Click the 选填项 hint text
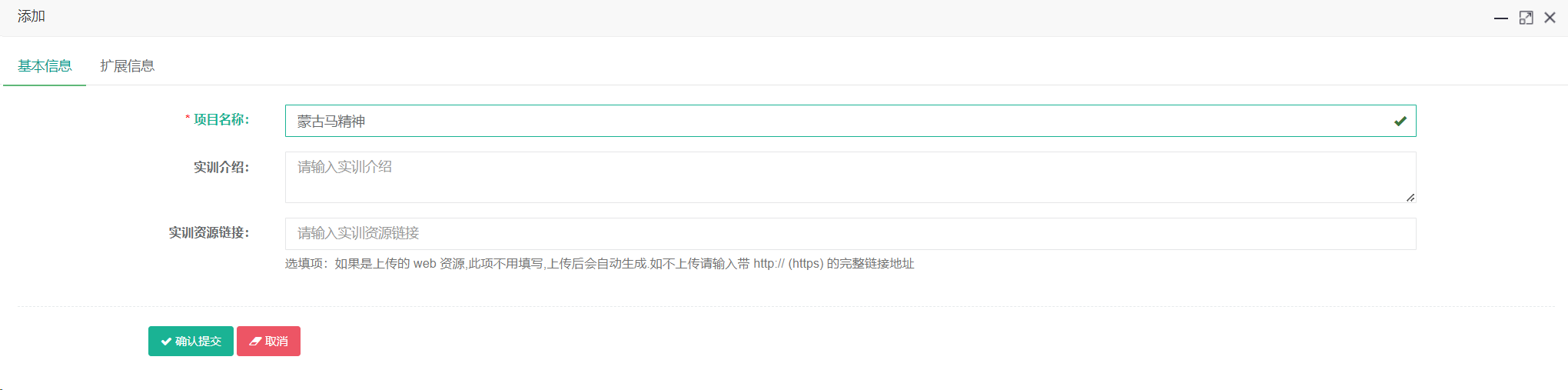The height and width of the screenshot is (390, 1568). coord(600,264)
